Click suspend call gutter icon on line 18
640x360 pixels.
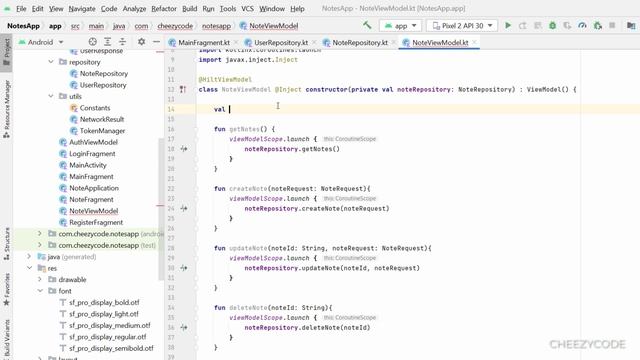[x=184, y=149]
